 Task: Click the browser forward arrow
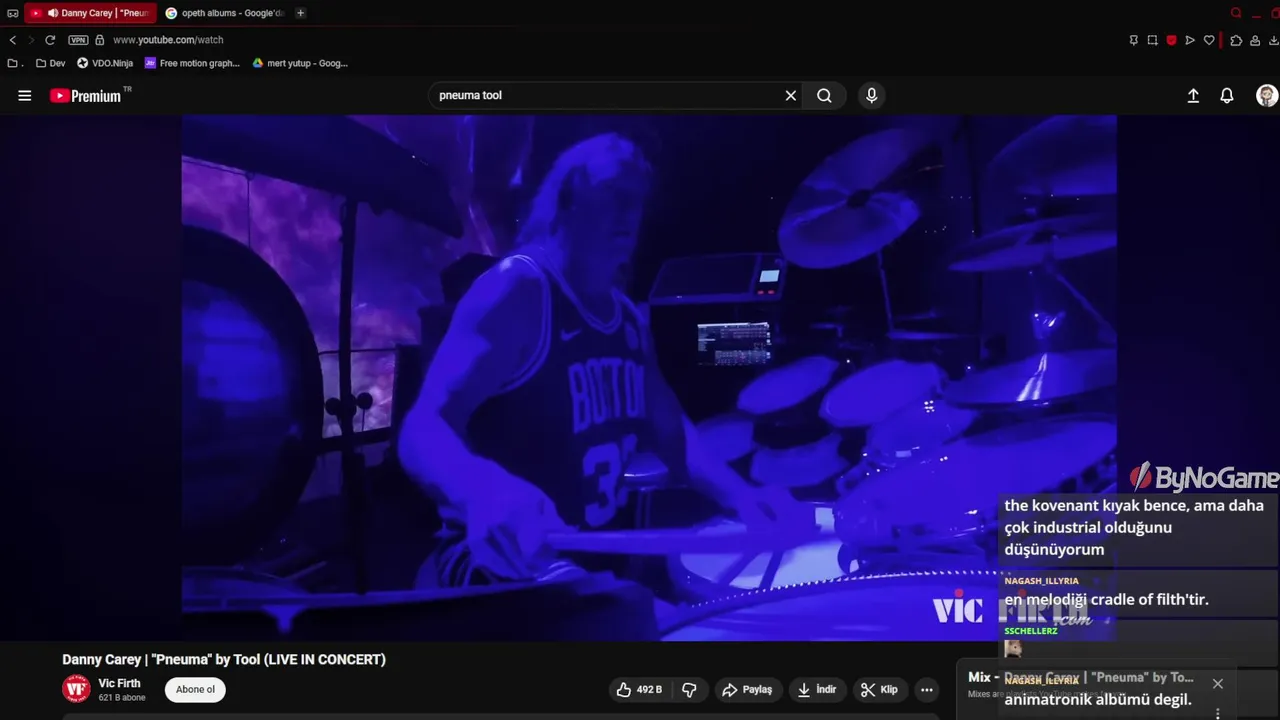click(30, 40)
